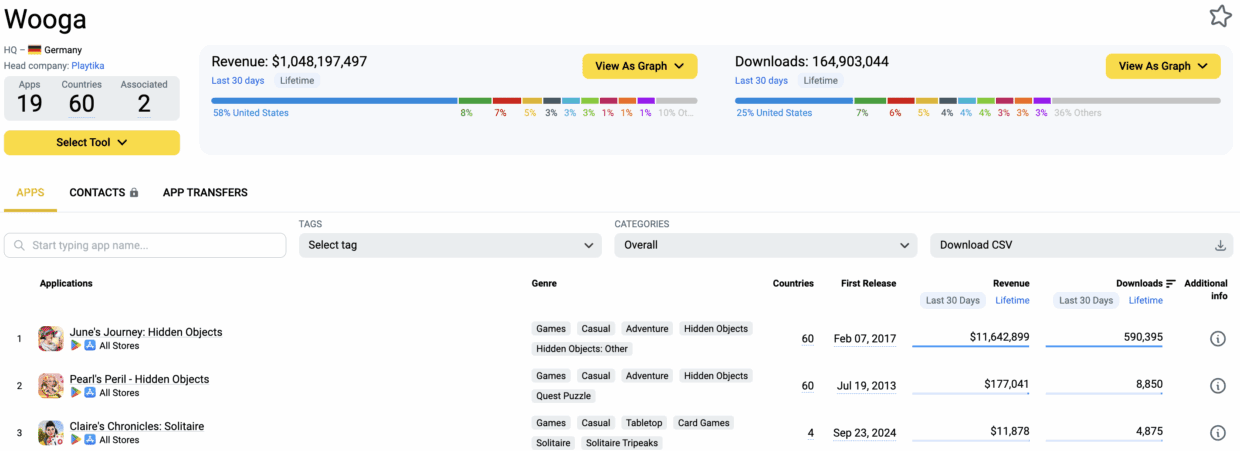Click blue United States downloads bar segment
Image resolution: width=1240 pixels, height=451 pixels.
794,101
